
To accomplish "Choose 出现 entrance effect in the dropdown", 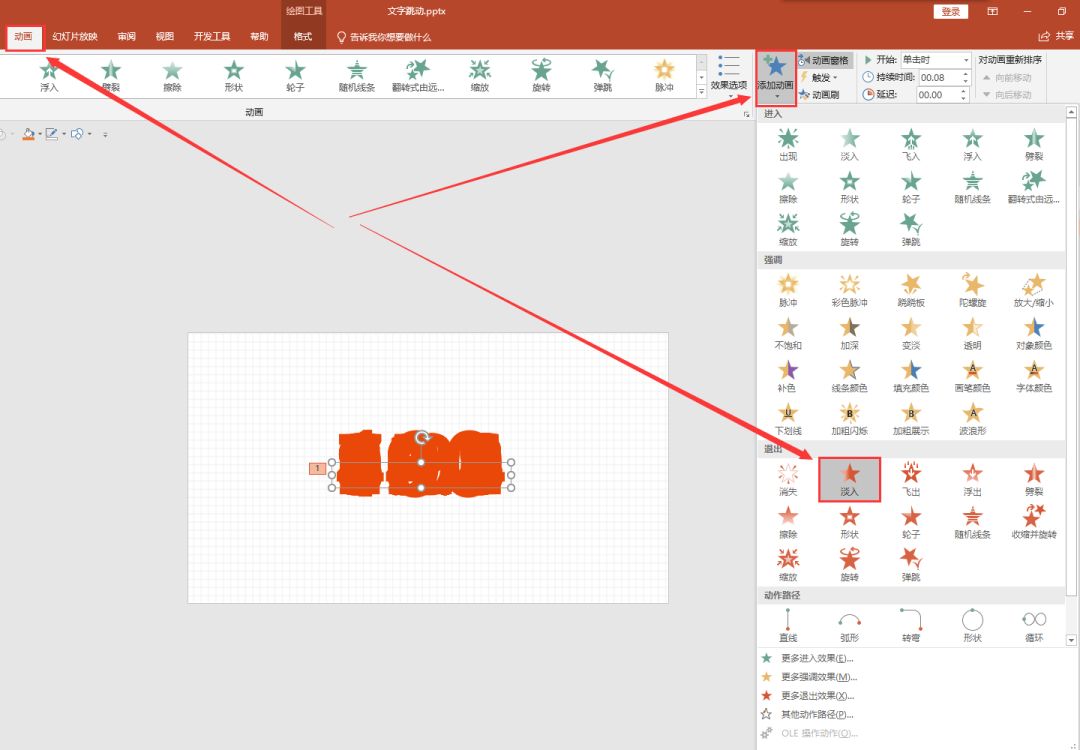I will coord(788,145).
